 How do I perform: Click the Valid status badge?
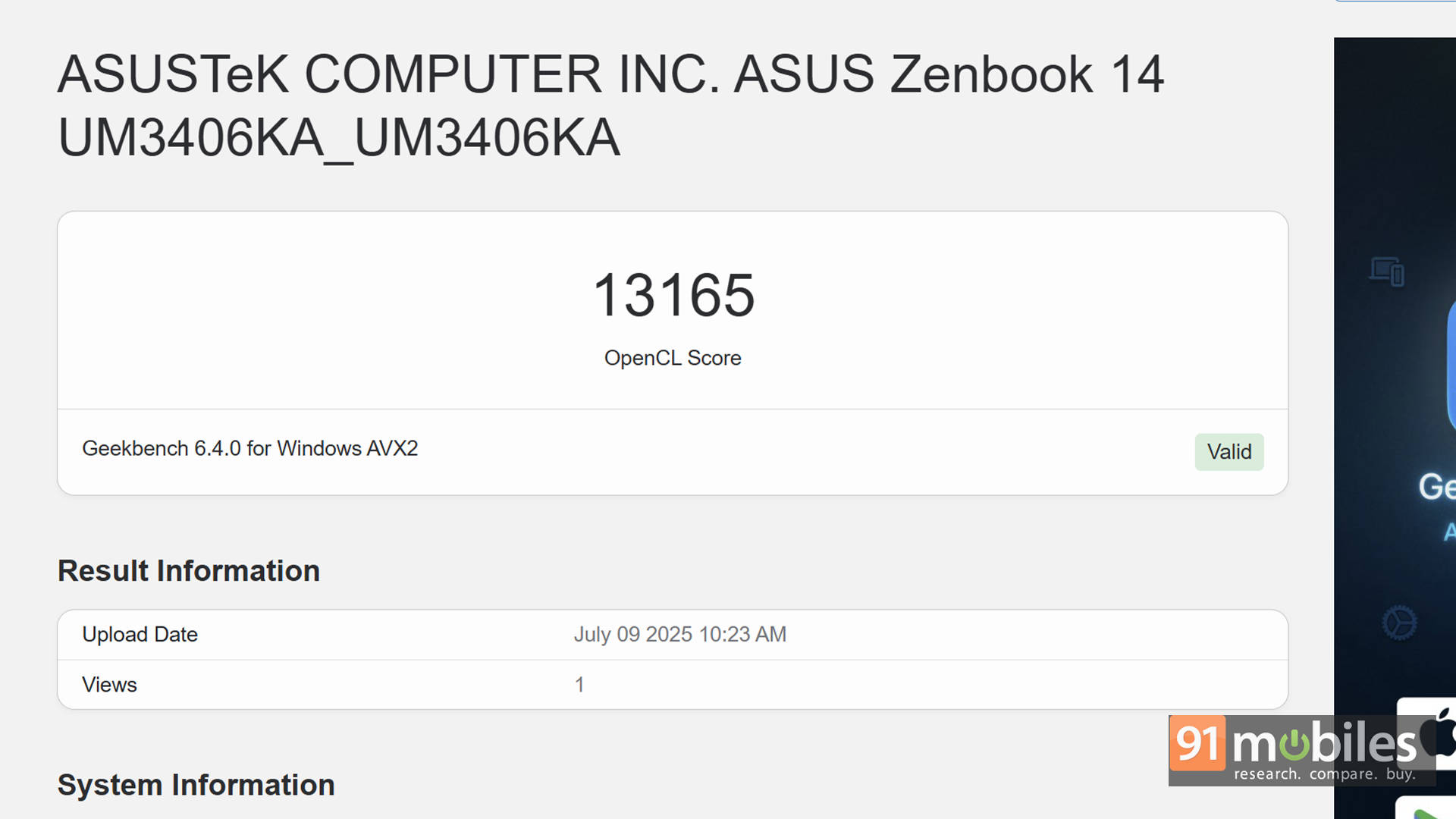1228,452
